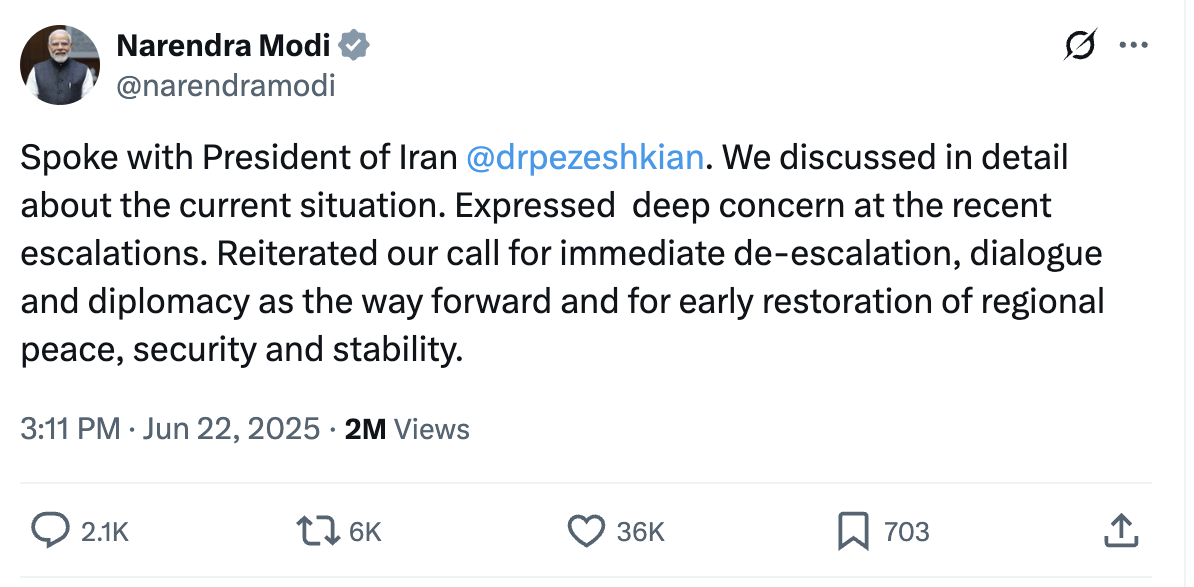Open the three-dot more options menu
The height and width of the screenshot is (587, 1194).
coord(1133,45)
